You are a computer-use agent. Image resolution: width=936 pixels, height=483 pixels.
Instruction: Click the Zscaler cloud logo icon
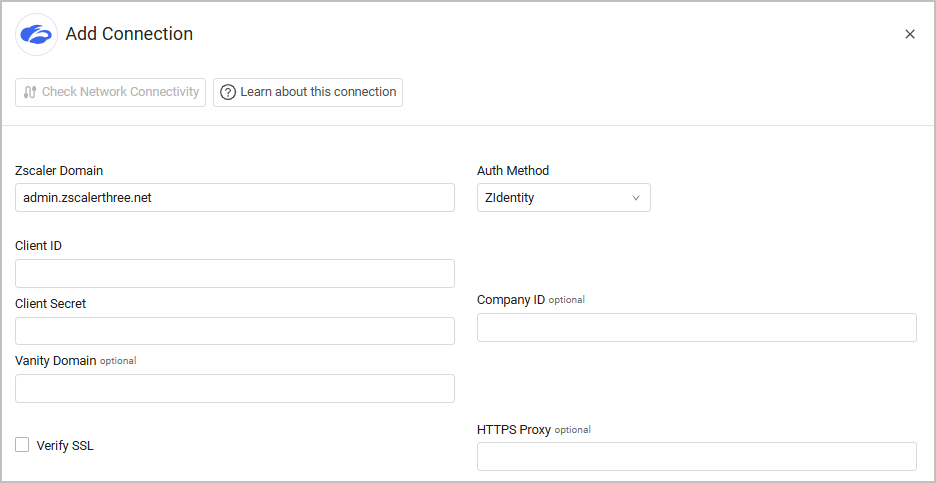pyautogui.click(x=36, y=34)
